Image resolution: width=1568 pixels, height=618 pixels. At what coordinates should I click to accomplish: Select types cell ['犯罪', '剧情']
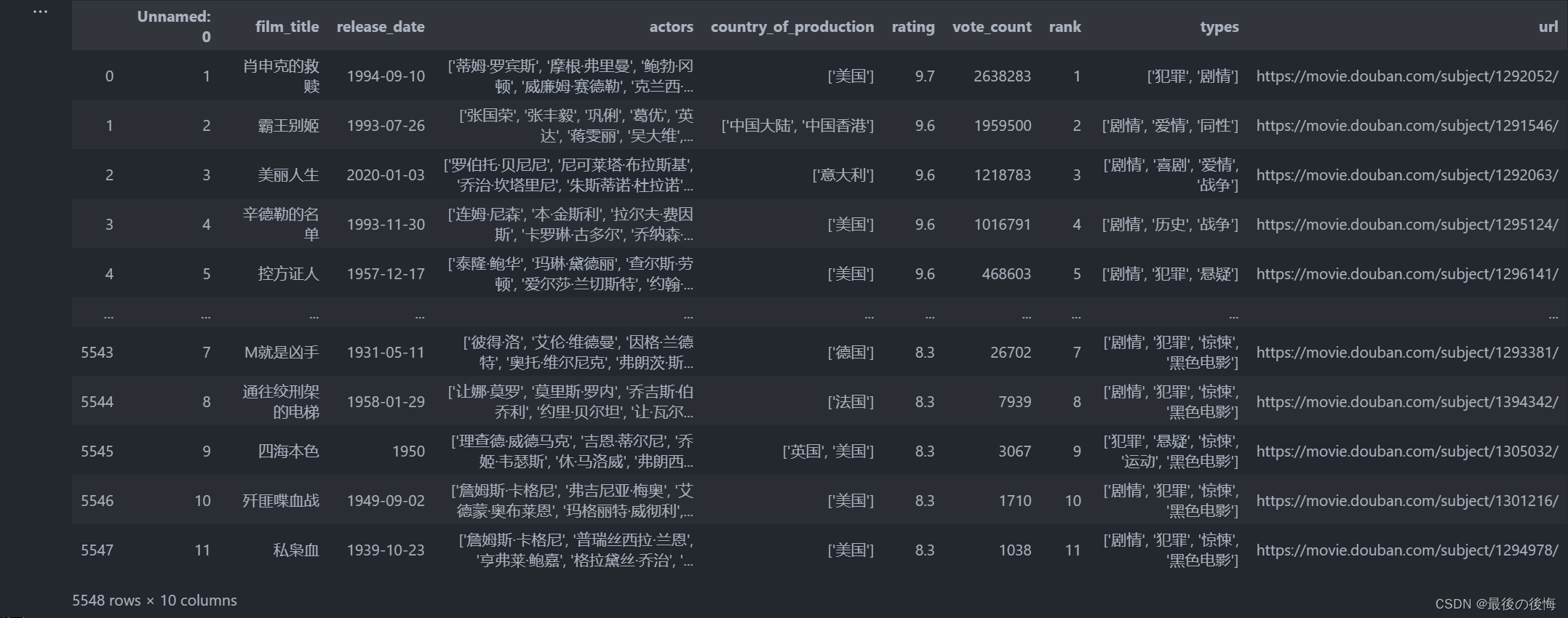1193,76
